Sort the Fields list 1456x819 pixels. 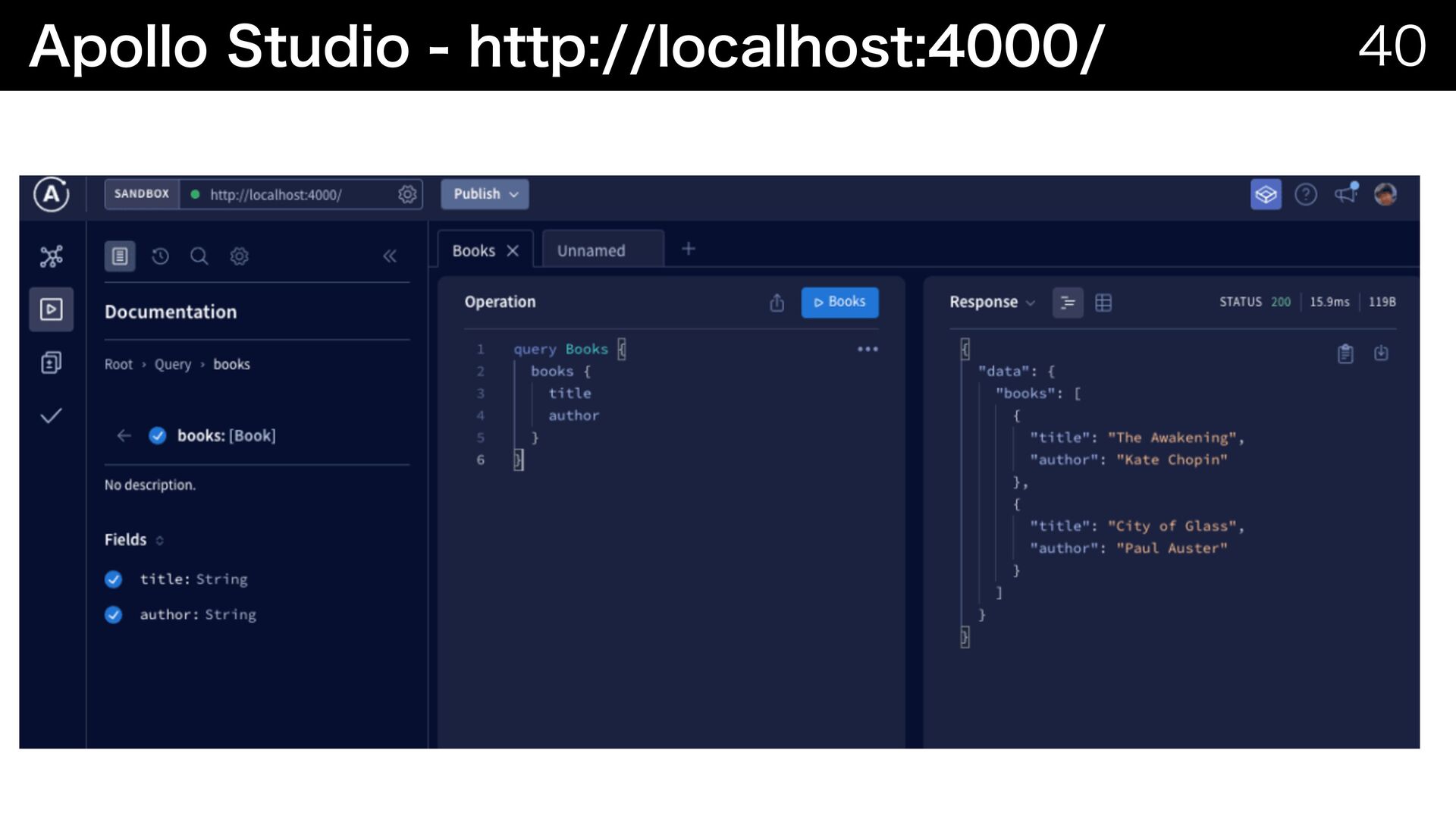pos(160,541)
